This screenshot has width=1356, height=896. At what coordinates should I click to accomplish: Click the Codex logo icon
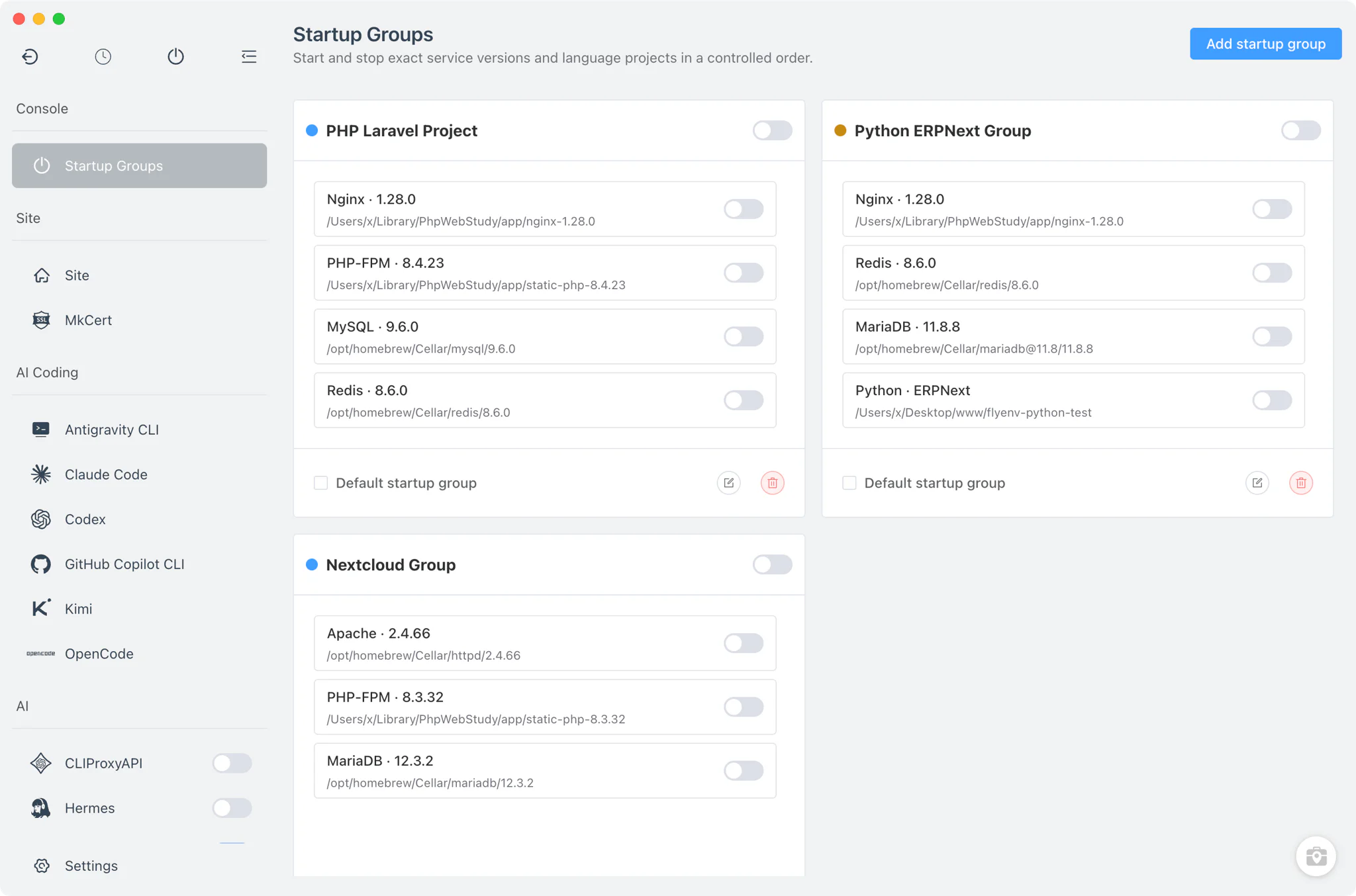[41, 519]
